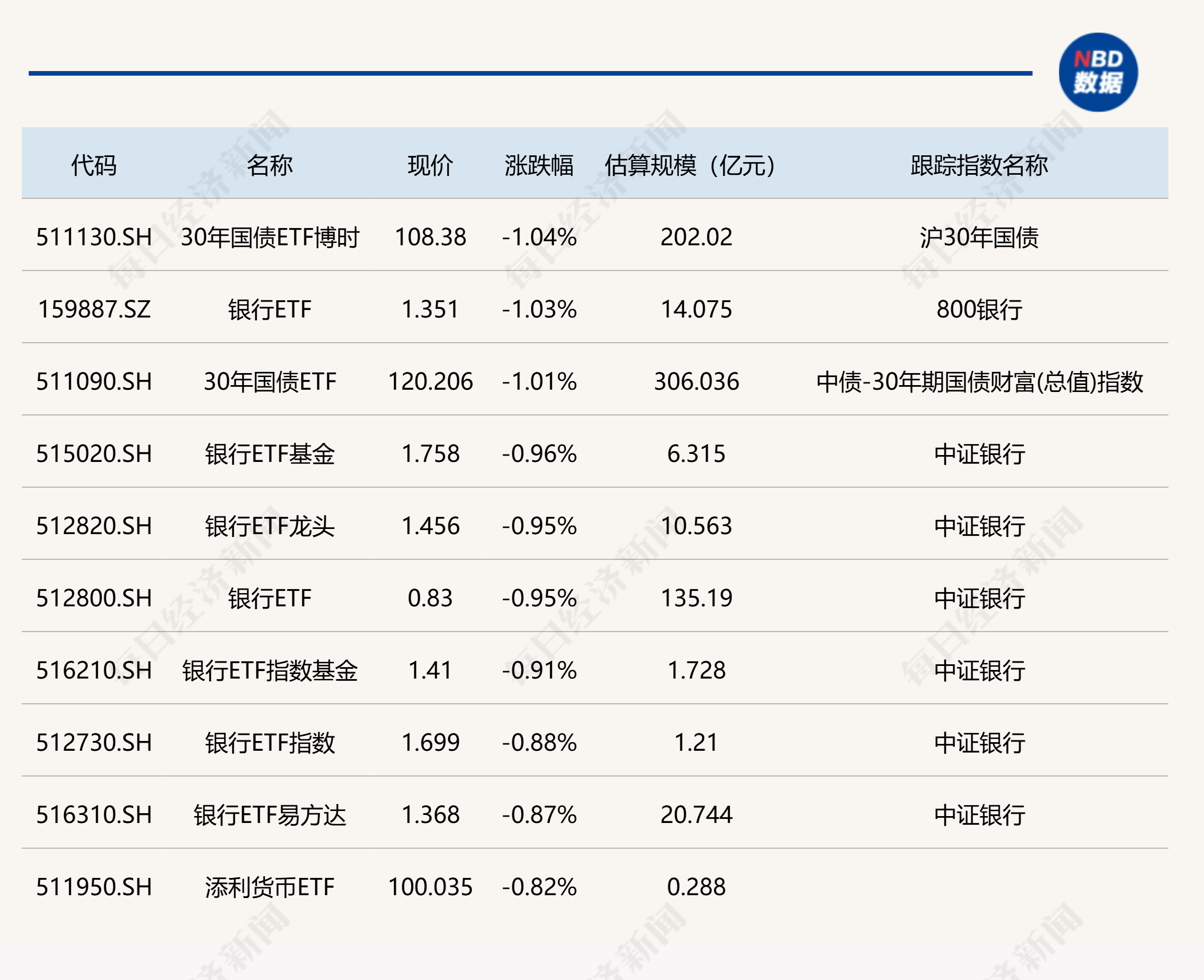The height and width of the screenshot is (980, 1204).
Task: Click 中债-30年期国债财富(总值)指数 index name
Action: pyautogui.click(x=979, y=382)
